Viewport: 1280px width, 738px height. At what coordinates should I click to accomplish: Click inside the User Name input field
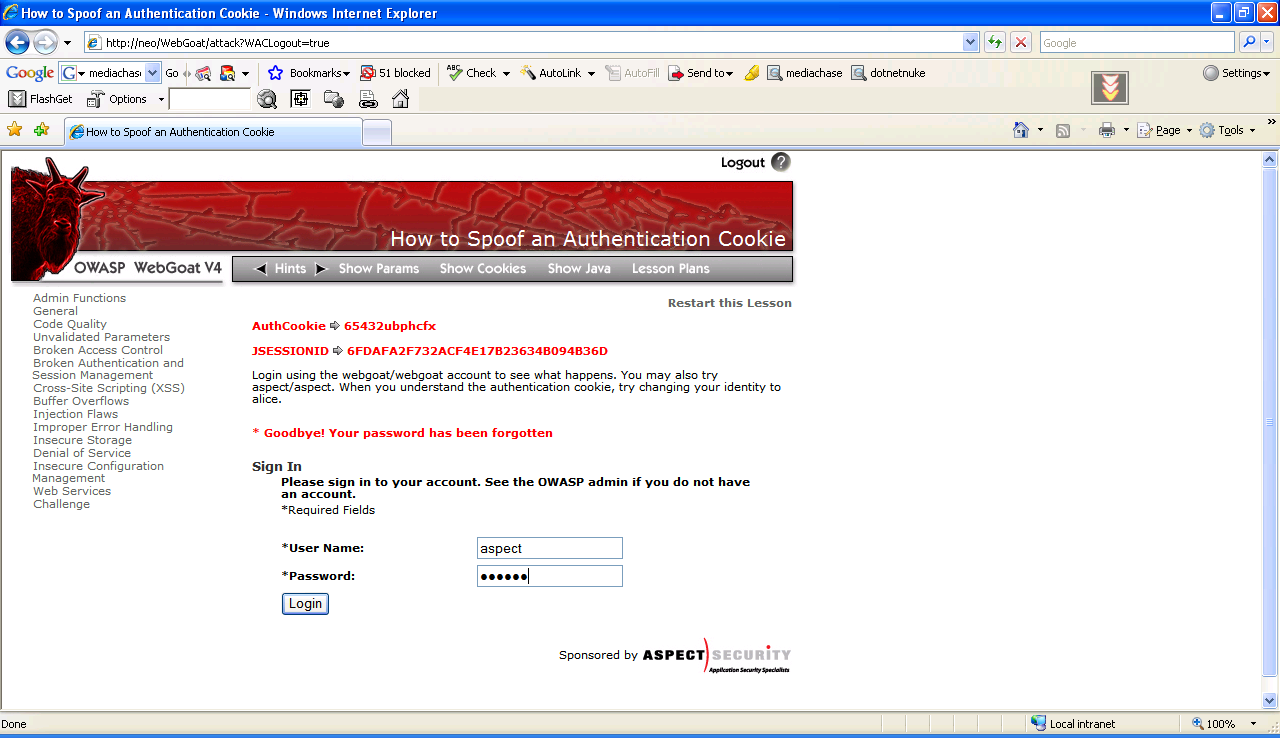(549, 548)
